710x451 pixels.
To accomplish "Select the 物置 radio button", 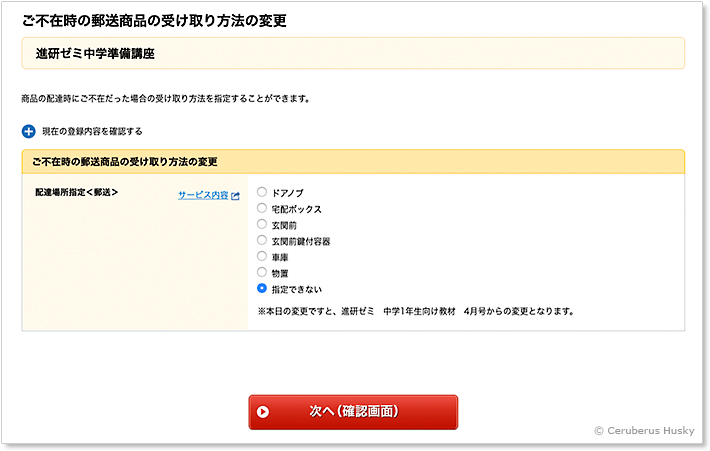I will [x=262, y=272].
